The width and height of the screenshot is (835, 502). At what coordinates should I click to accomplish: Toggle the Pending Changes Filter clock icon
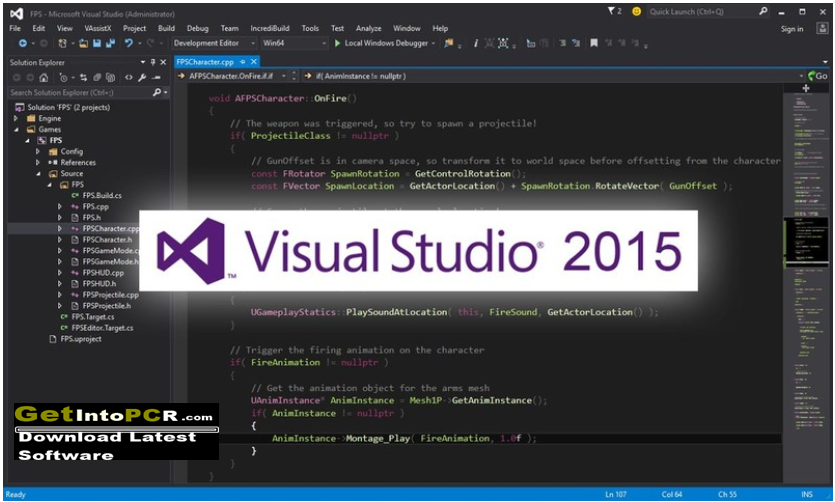point(63,77)
